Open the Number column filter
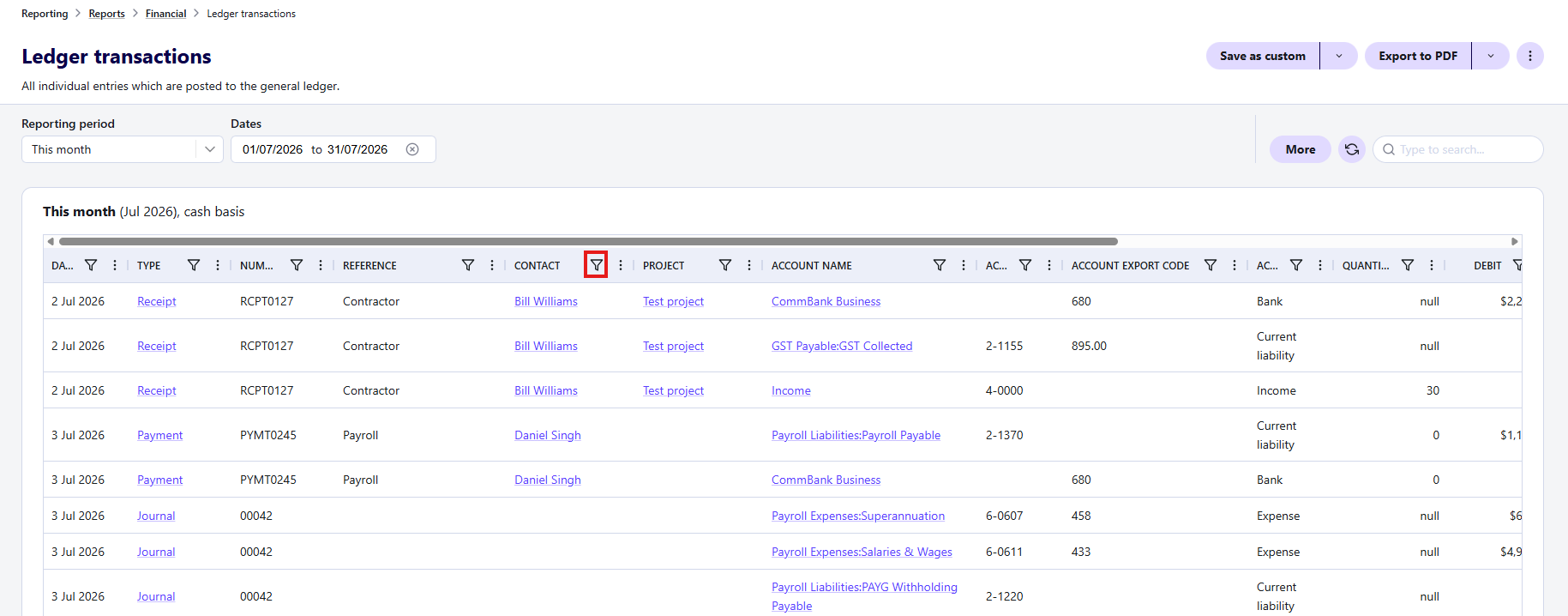 (297, 265)
